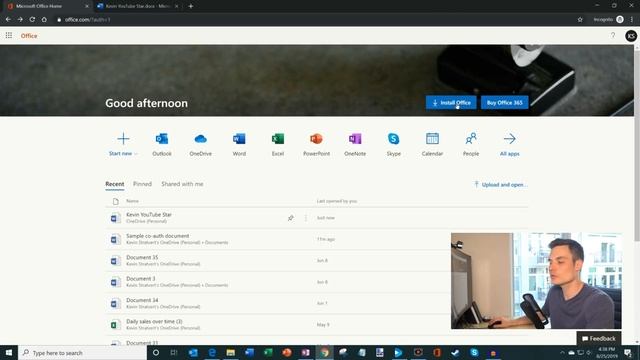
Task: Sort by Last opened by you header
Action: coord(337,201)
